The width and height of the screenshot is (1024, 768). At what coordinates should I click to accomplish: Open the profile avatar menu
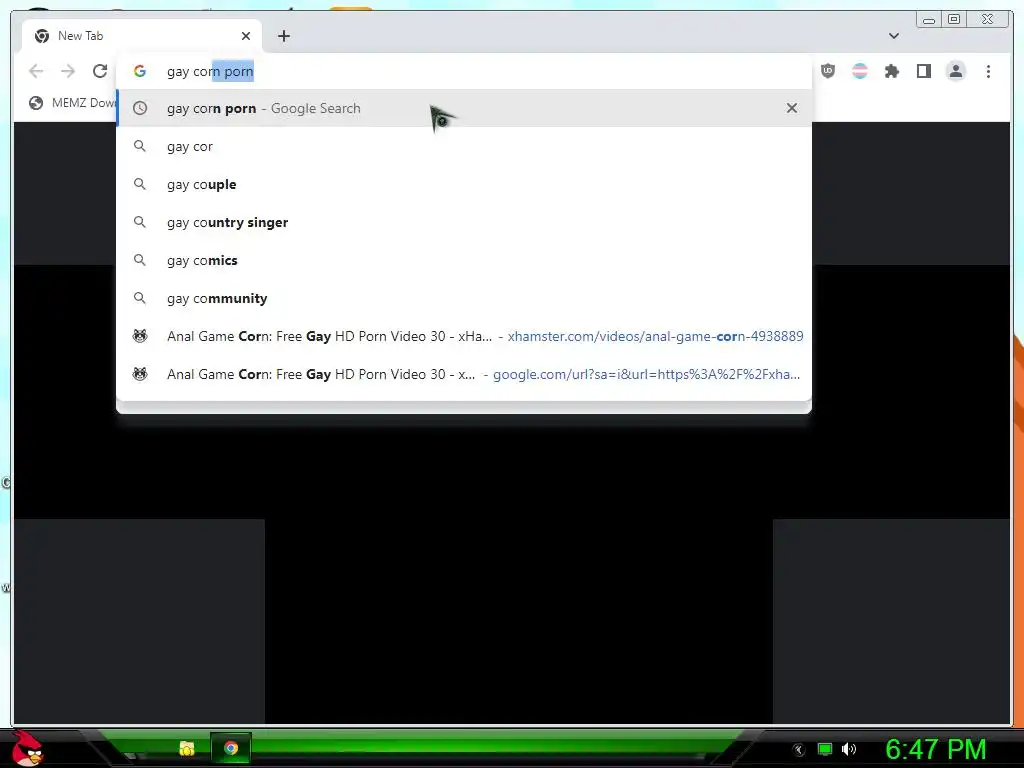[955, 71]
